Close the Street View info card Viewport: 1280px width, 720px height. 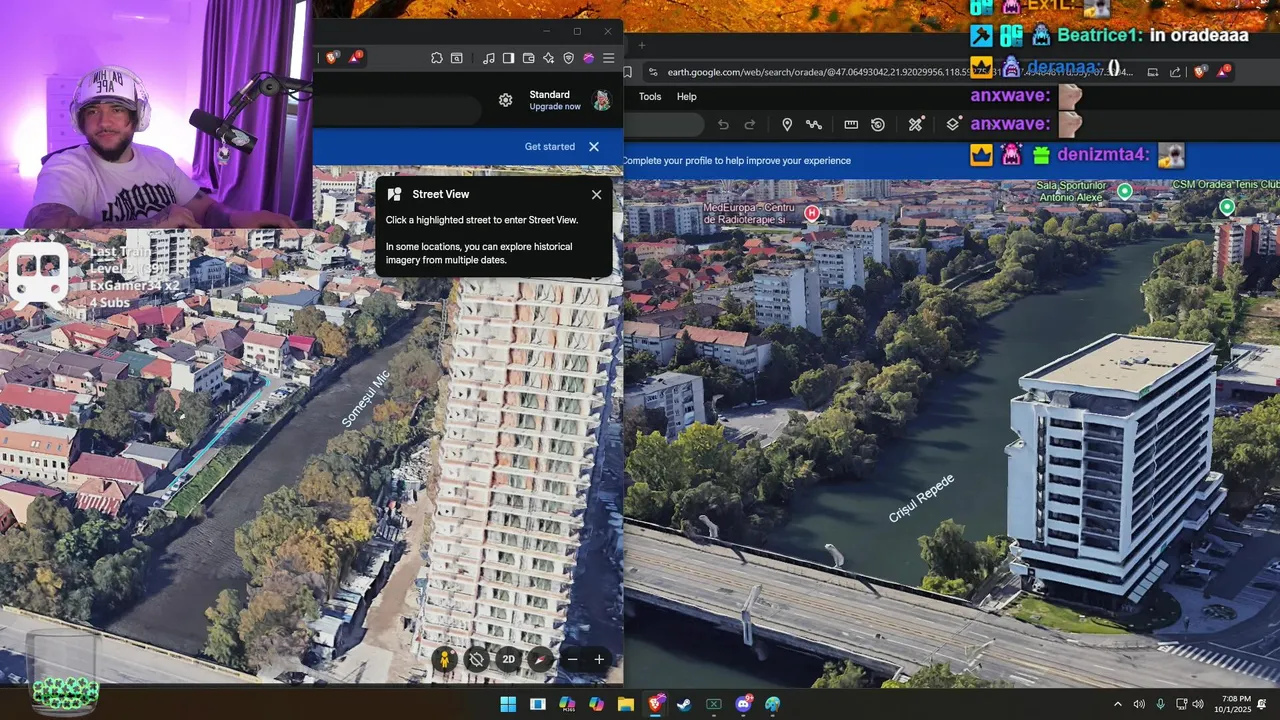(x=597, y=195)
